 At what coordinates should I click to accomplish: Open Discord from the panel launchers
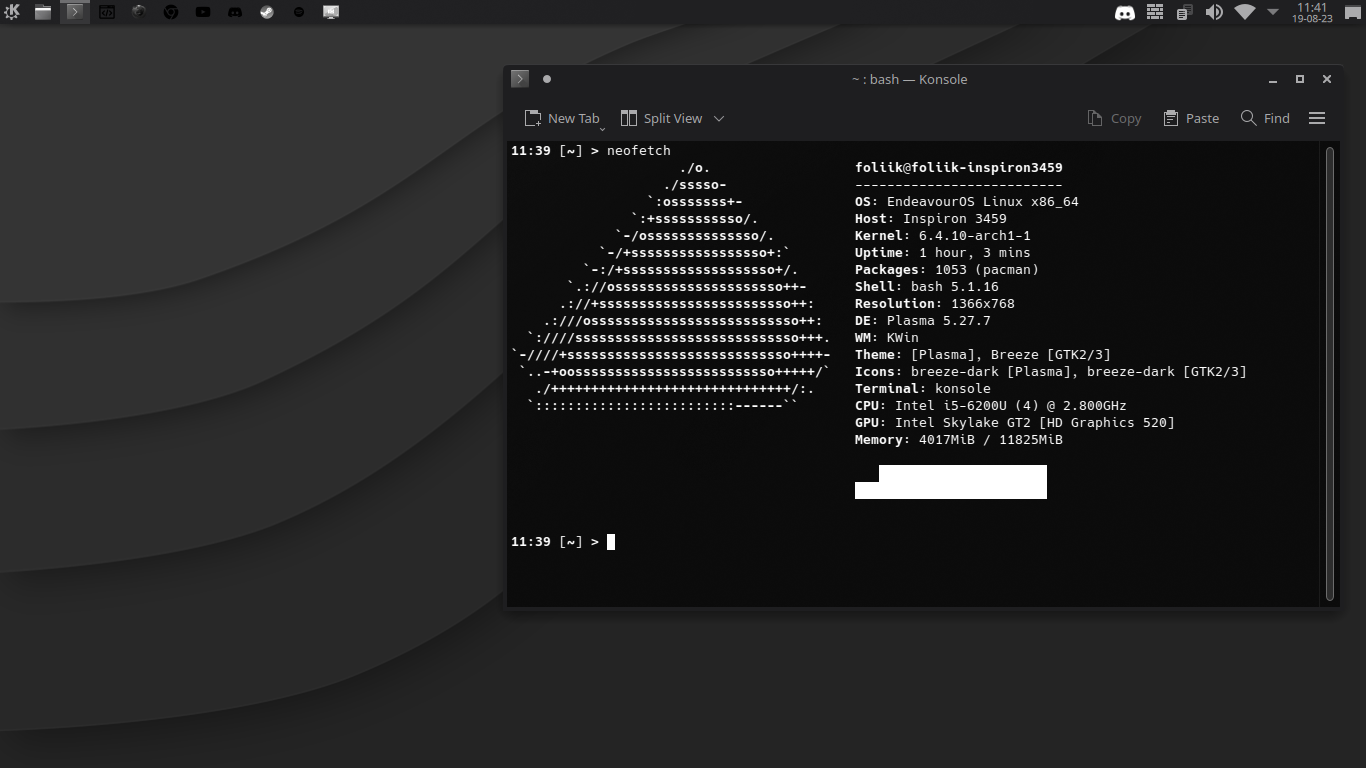click(x=235, y=12)
